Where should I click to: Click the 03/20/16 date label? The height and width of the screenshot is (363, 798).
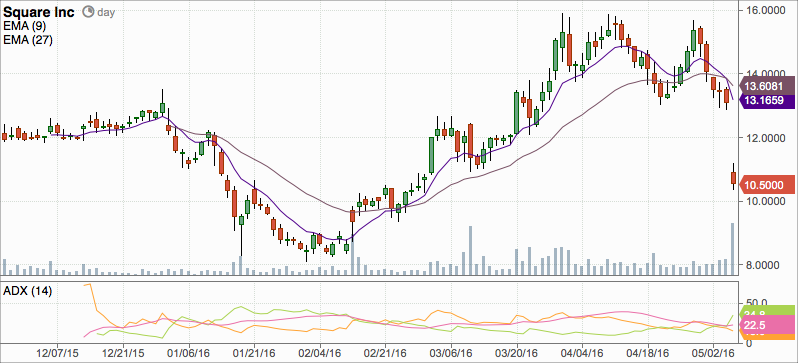pos(517,352)
